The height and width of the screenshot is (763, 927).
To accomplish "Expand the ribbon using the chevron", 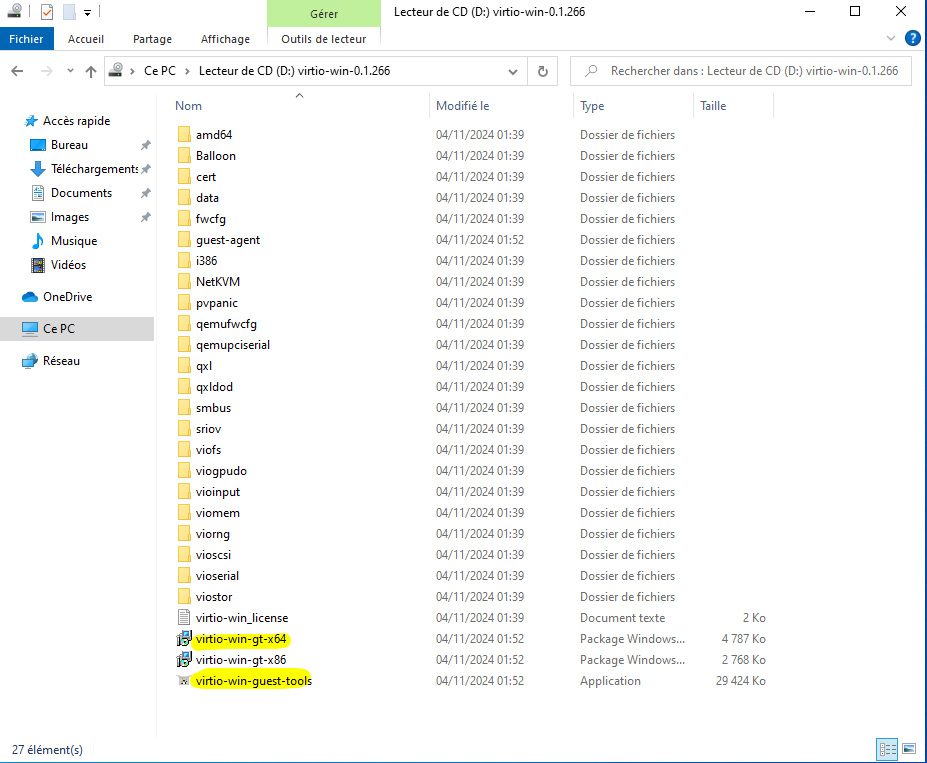I will point(892,38).
